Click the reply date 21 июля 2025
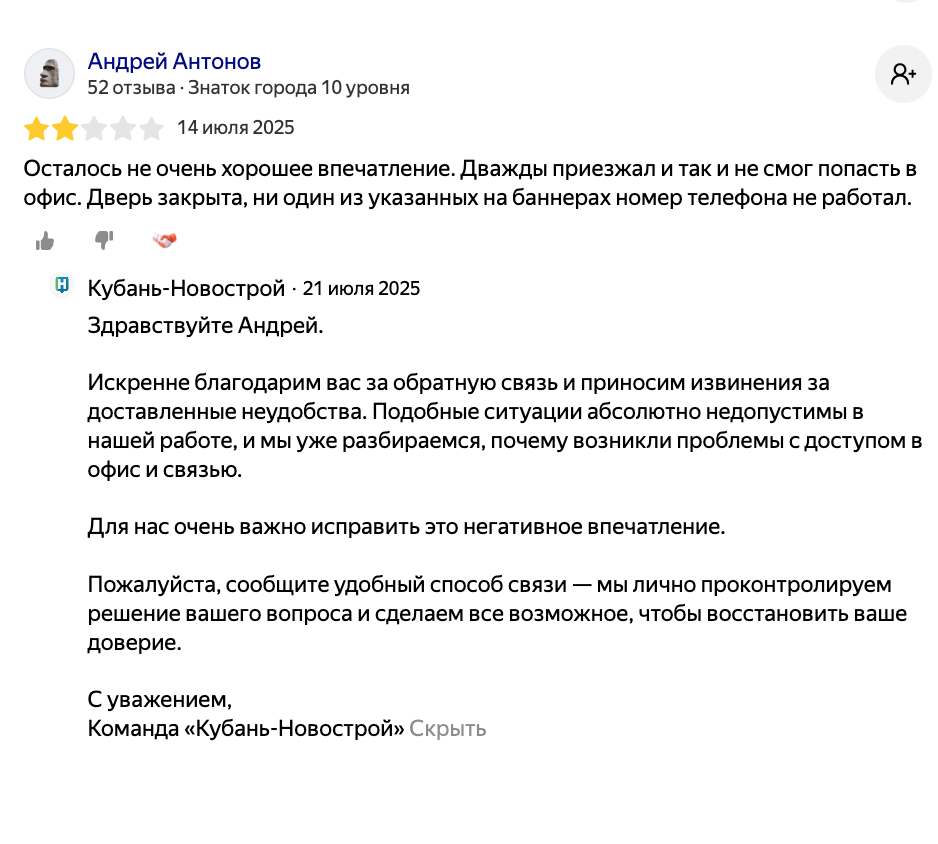Screen dimensions: 938x844 click(x=361, y=288)
